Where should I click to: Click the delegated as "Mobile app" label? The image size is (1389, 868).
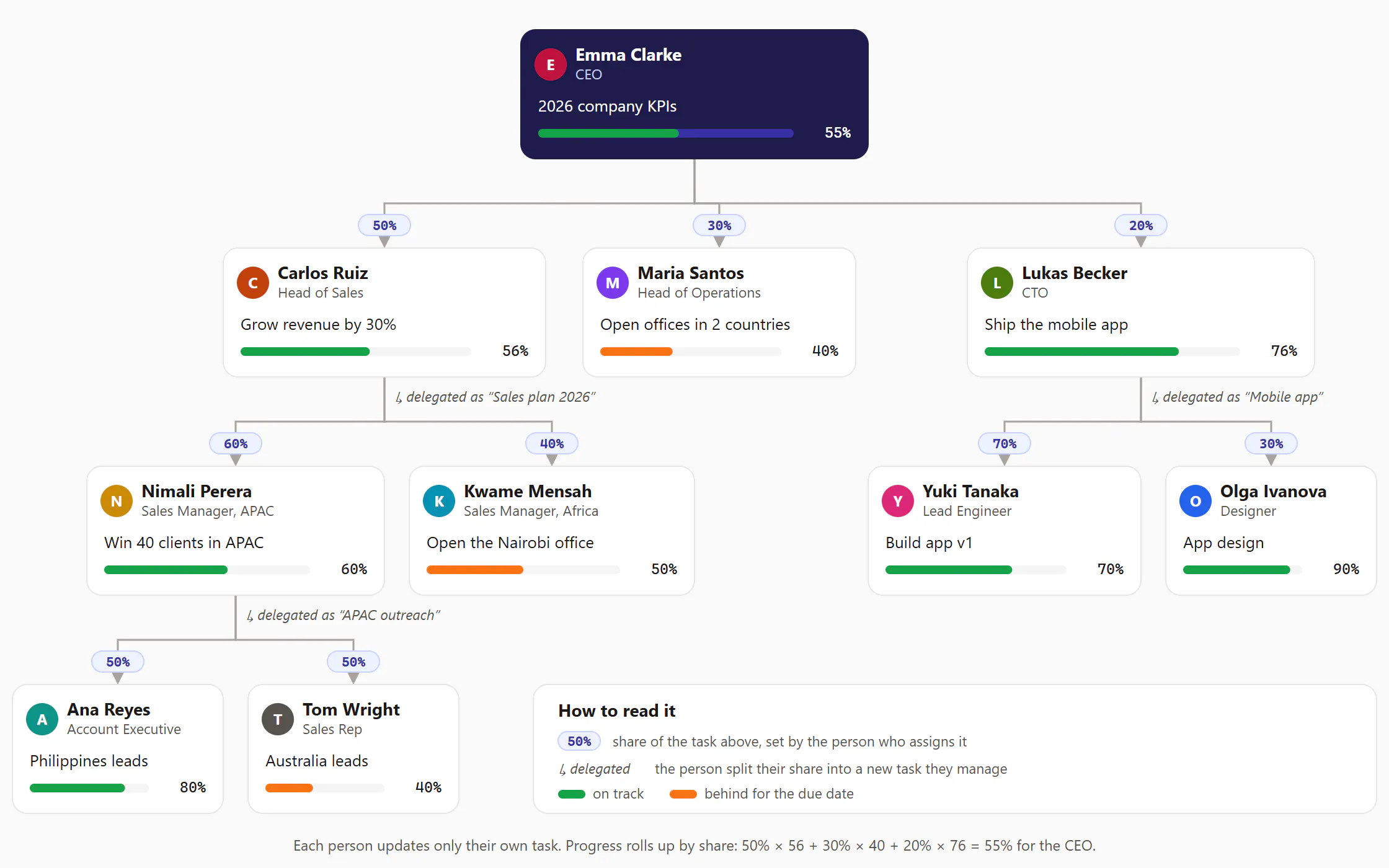tap(1238, 397)
